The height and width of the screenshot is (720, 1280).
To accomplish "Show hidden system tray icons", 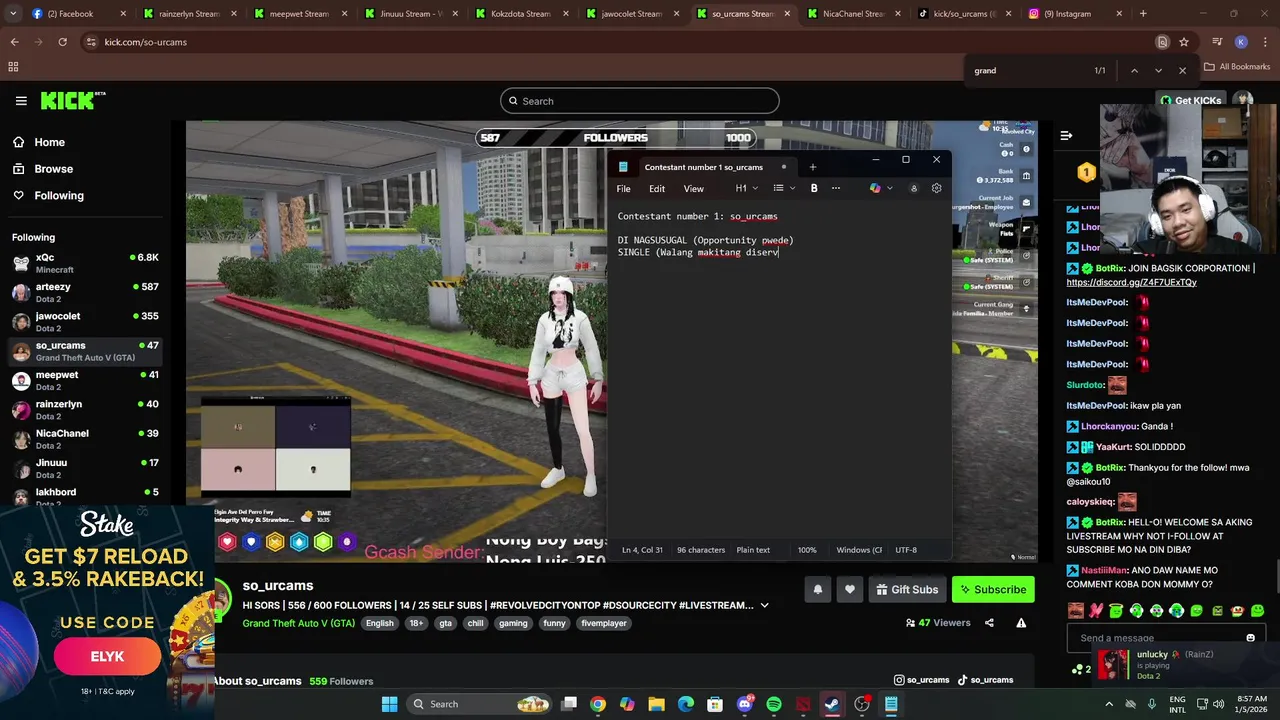I will pyautogui.click(x=1108, y=704).
